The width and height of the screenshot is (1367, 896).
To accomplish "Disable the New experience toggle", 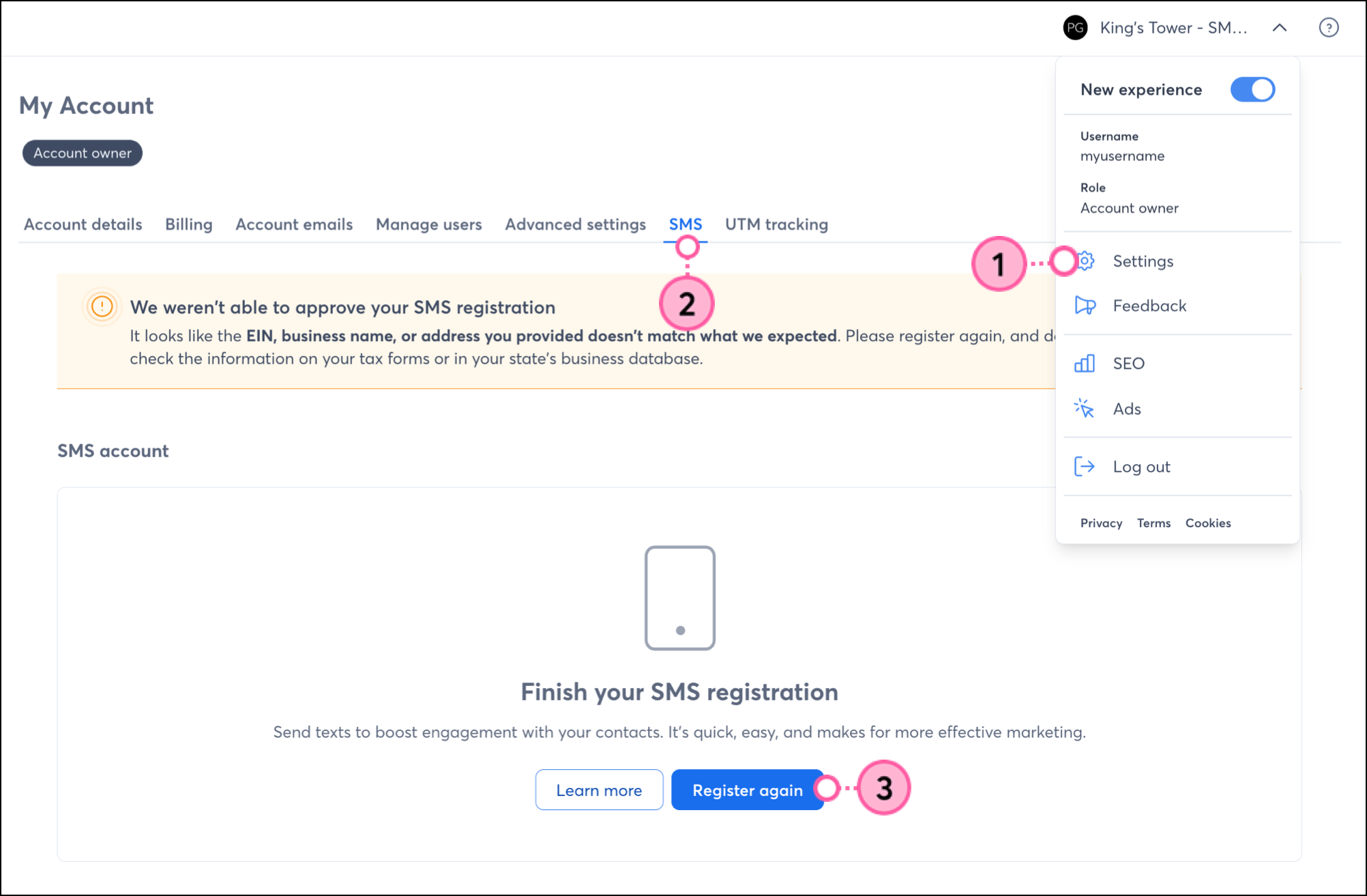I will [1252, 89].
